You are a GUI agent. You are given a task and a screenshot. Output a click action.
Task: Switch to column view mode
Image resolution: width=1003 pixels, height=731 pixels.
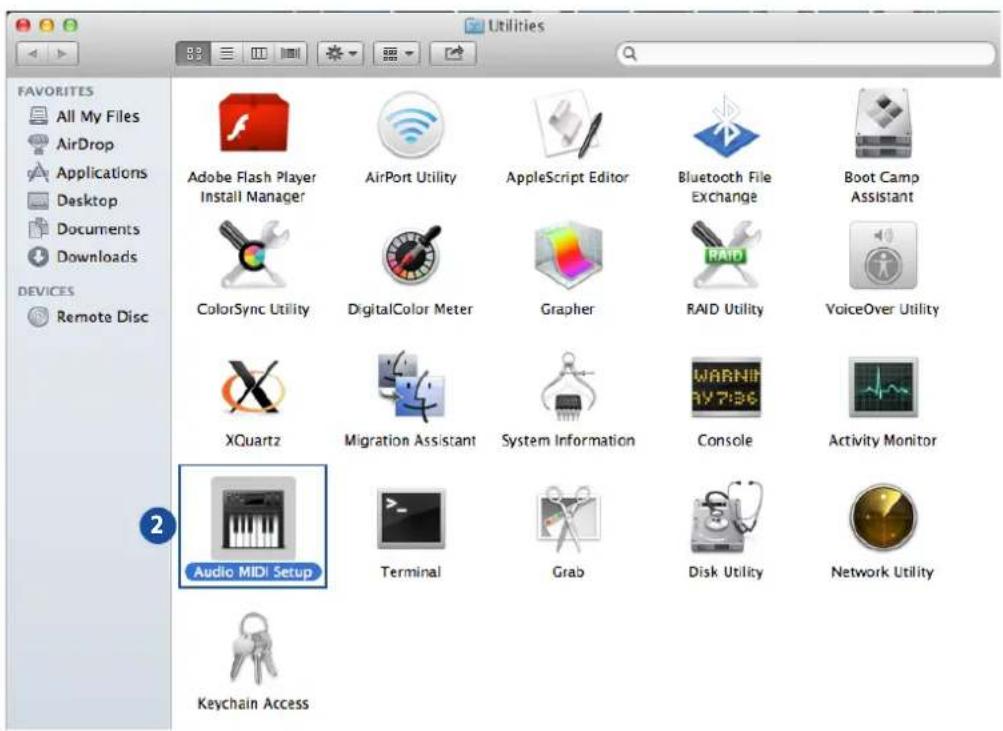click(259, 54)
